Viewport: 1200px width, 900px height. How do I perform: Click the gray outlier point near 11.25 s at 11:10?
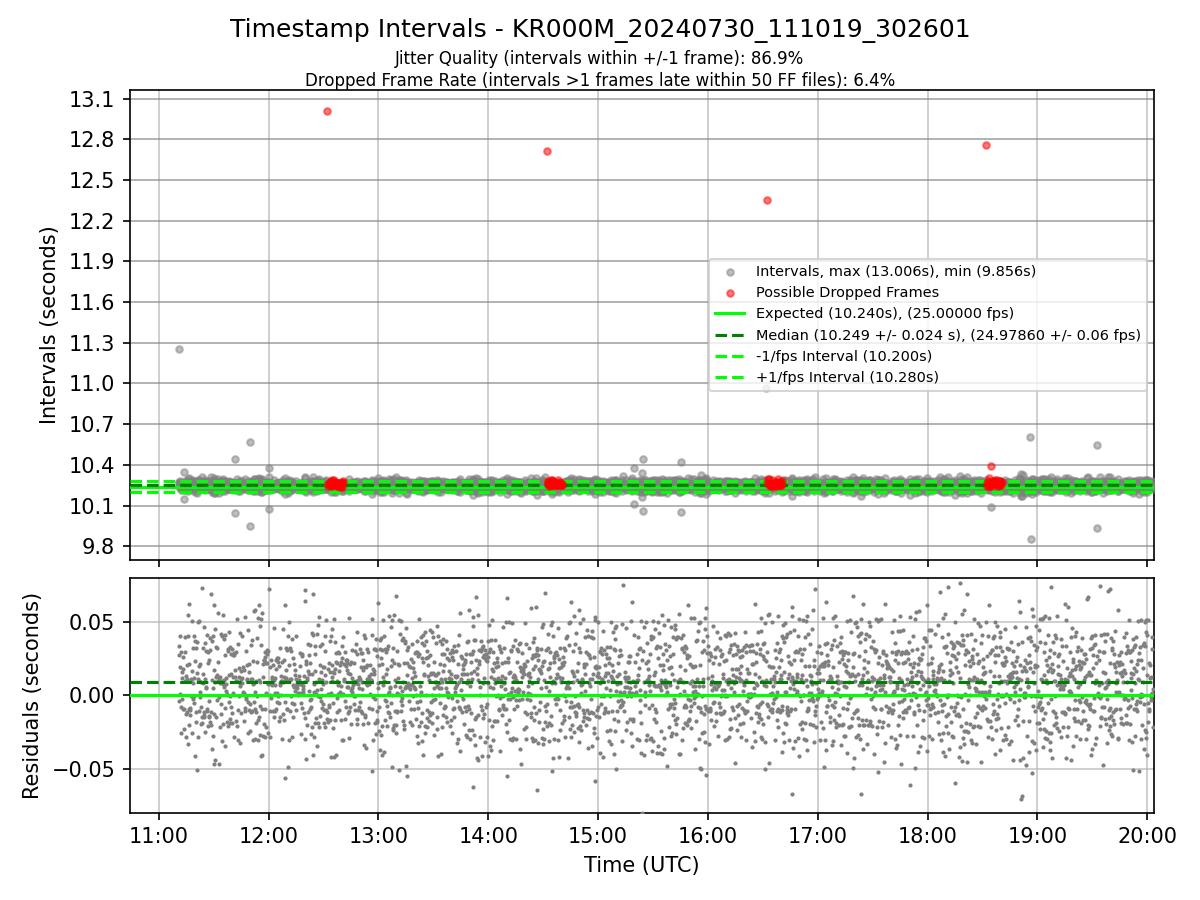pyautogui.click(x=179, y=349)
